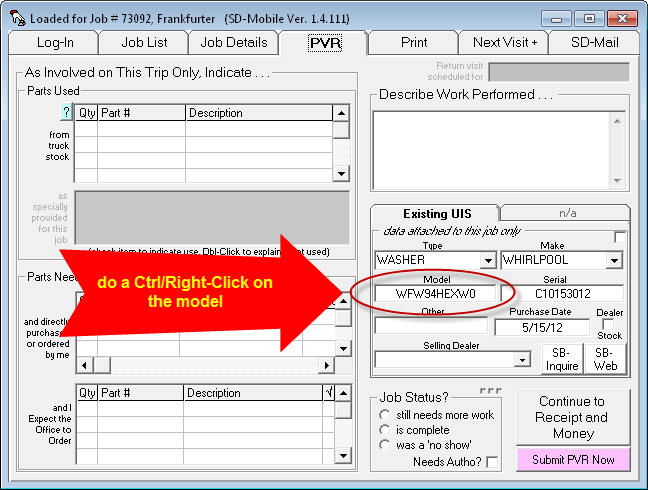Click down arrow in Describe Work Performed box

click(618, 177)
